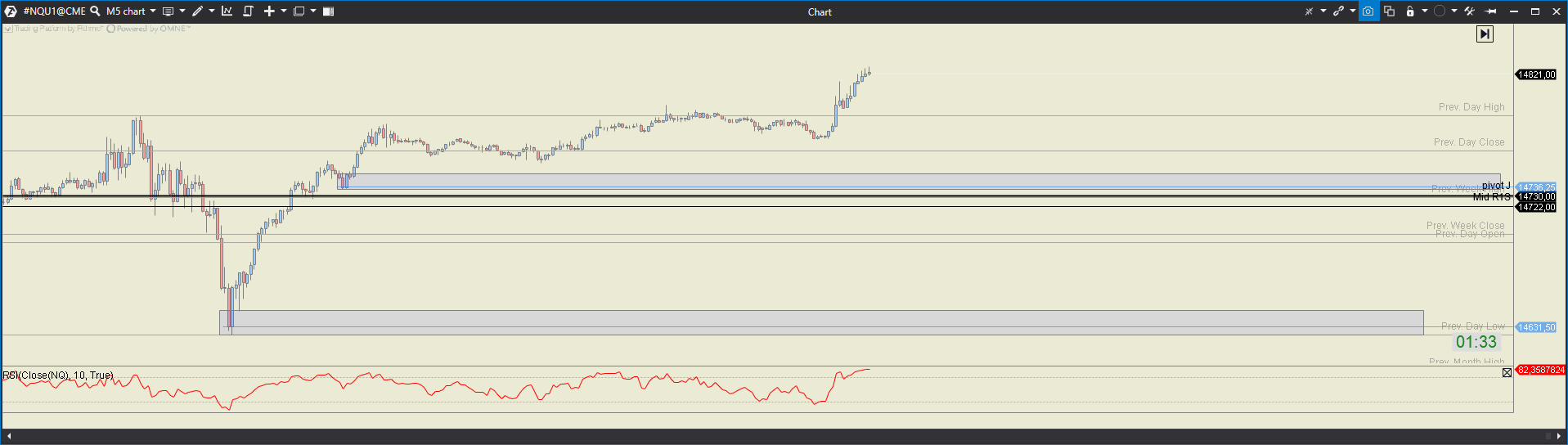Take a chart snapshot with camera icon
The image size is (1568, 445).
[x=1368, y=11]
